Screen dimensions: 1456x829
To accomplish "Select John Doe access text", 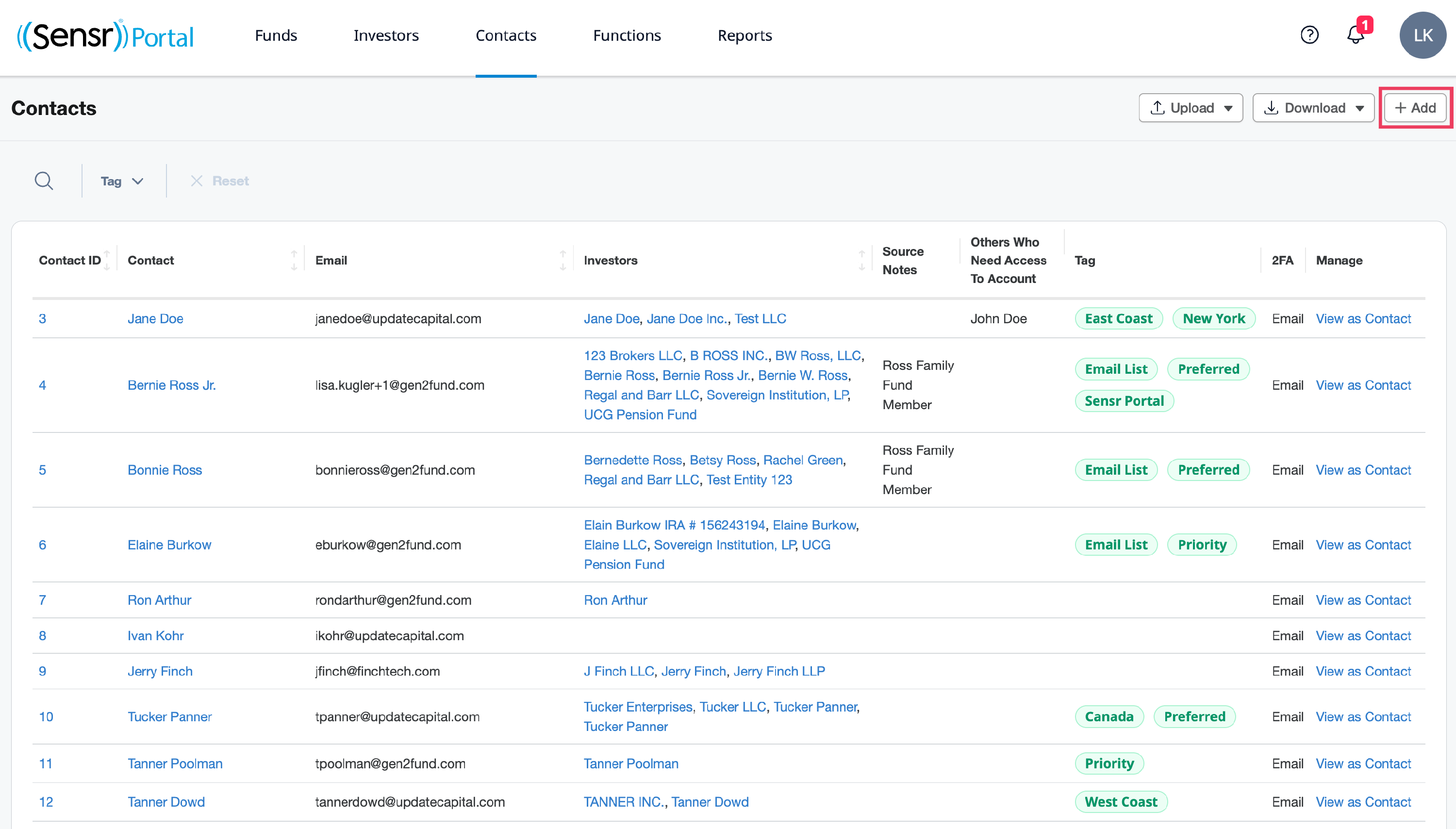I will [x=998, y=319].
